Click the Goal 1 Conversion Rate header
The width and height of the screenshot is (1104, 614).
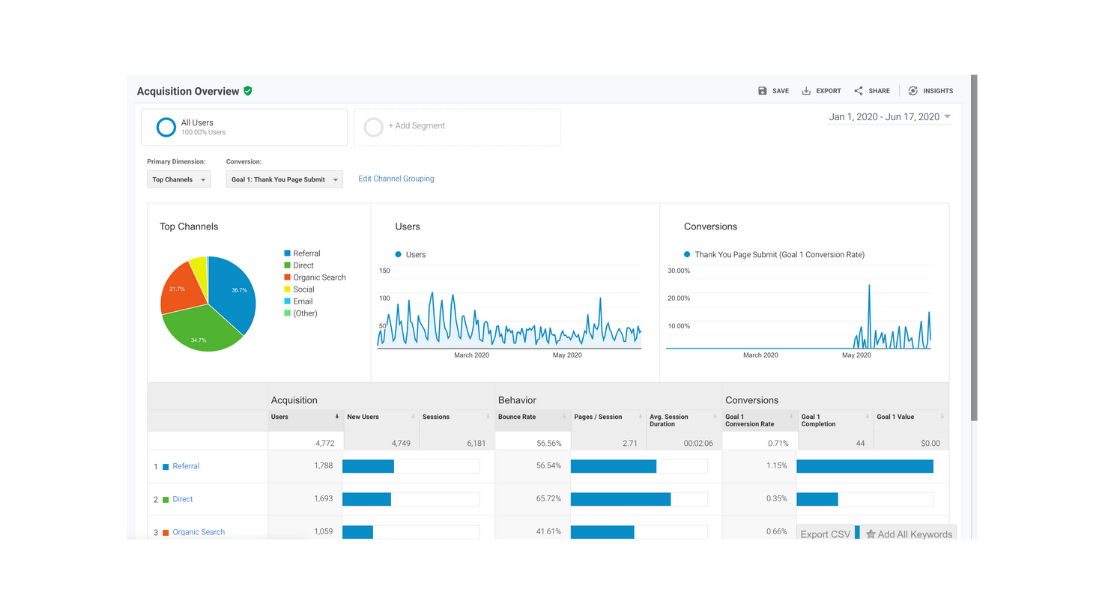click(x=750, y=420)
